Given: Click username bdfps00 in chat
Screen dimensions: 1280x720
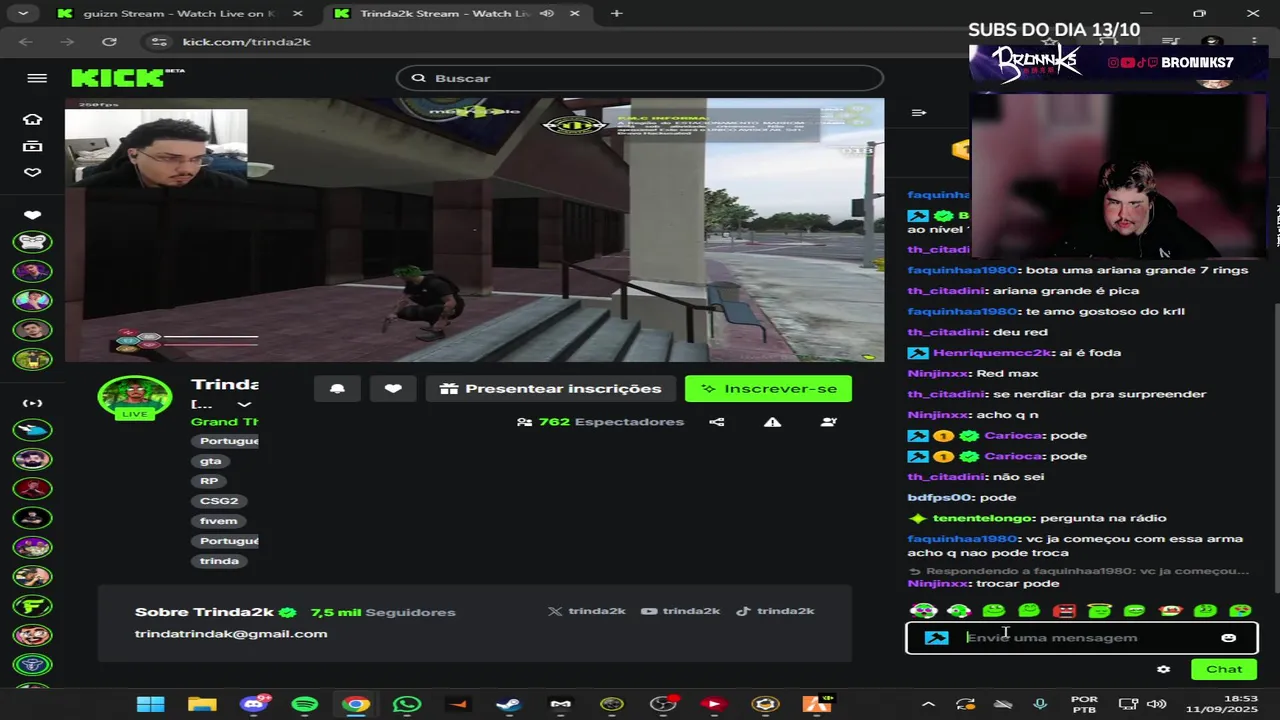Looking at the screenshot, I should [x=940, y=497].
